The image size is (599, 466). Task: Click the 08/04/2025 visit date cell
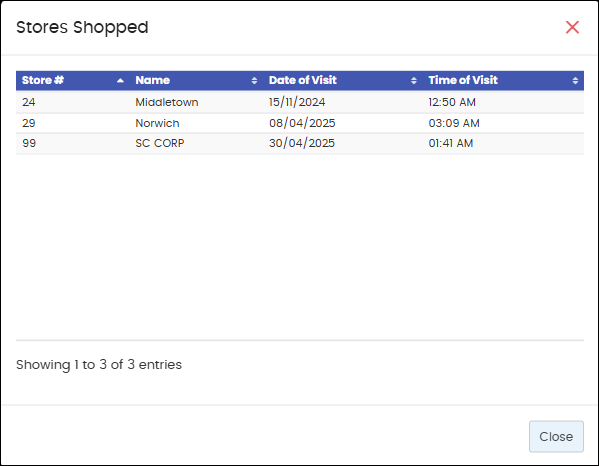pos(302,123)
